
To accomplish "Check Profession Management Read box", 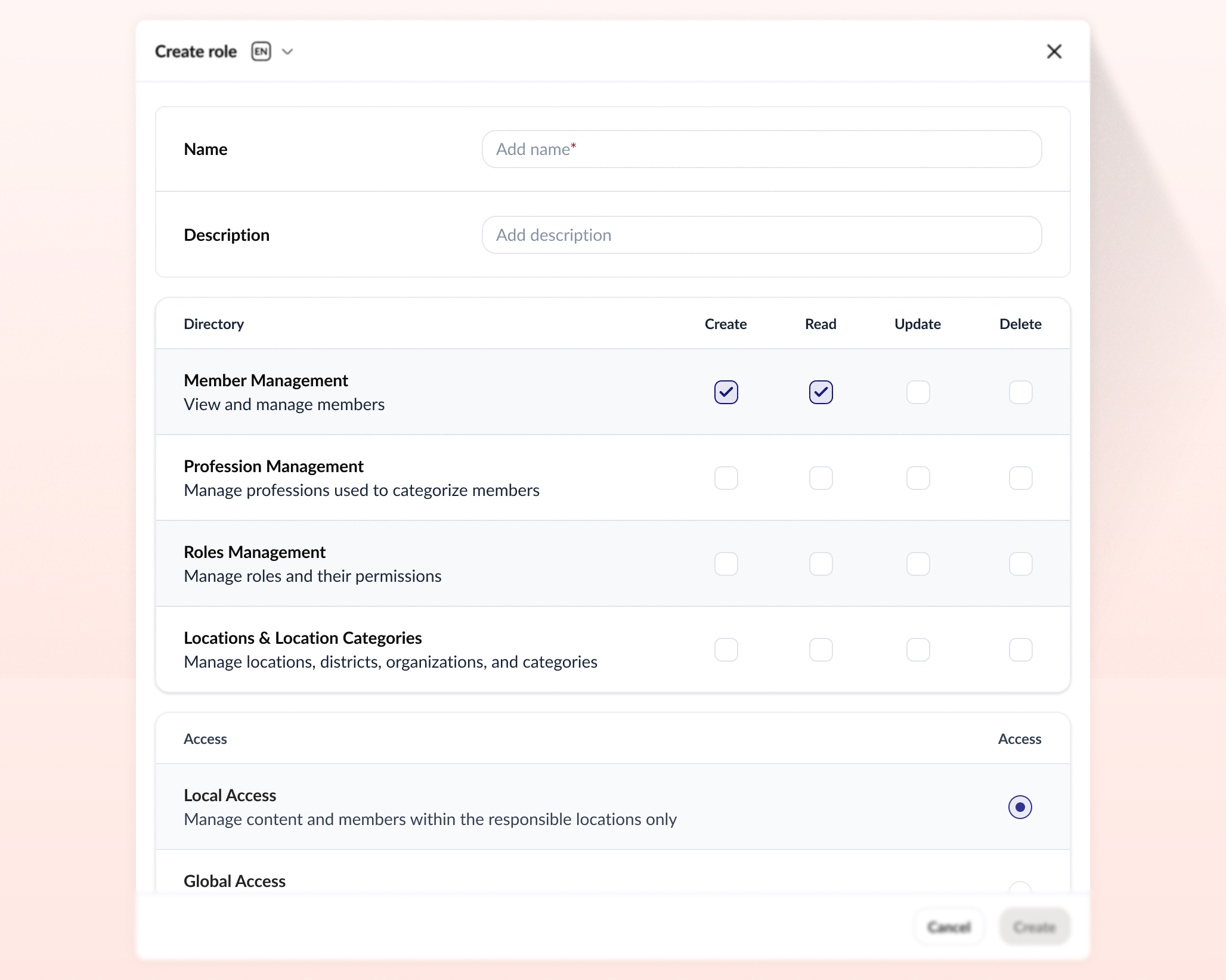I will coord(821,478).
